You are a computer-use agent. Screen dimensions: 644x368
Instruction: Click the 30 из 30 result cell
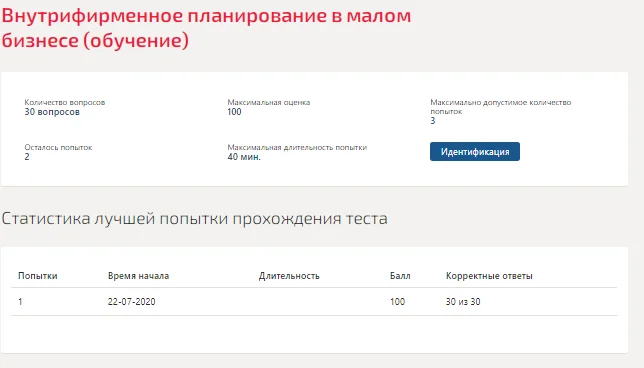pyautogui.click(x=463, y=302)
